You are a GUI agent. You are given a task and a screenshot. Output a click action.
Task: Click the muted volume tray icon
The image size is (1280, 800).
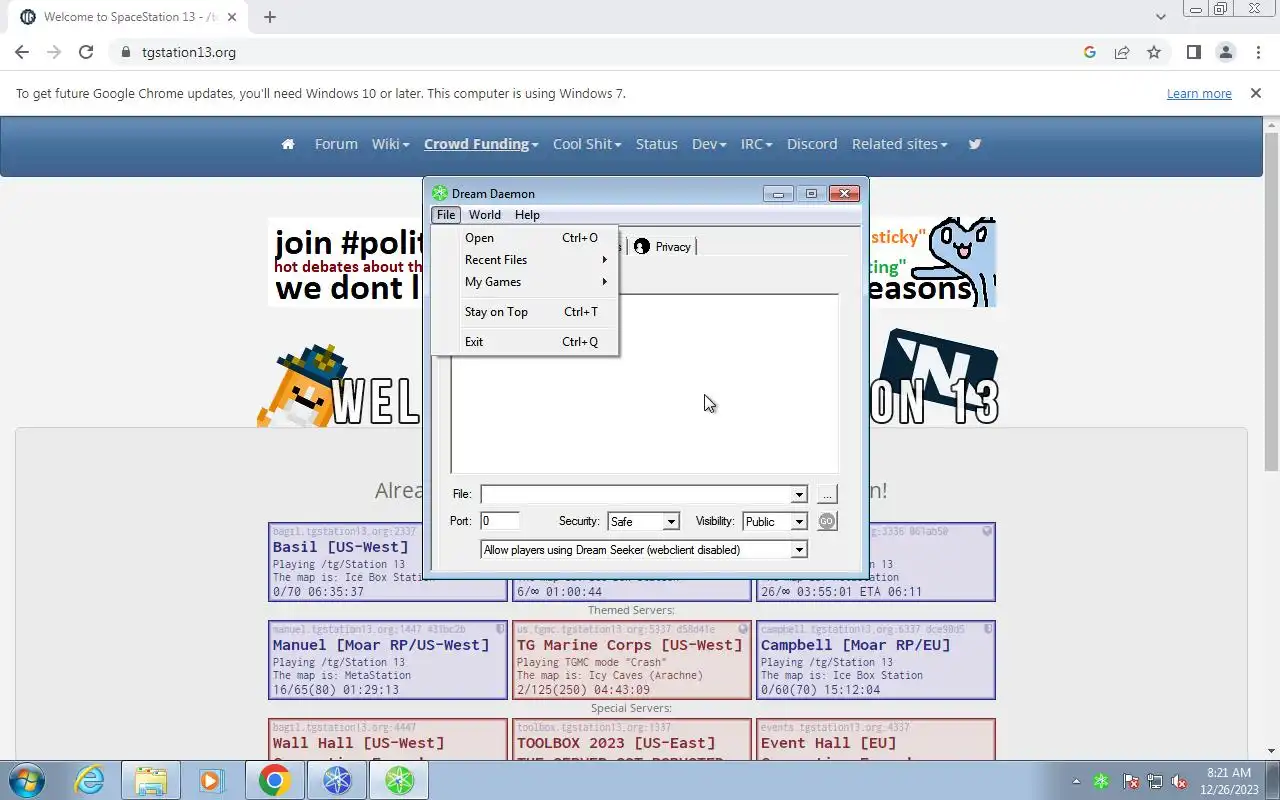pyautogui.click(x=1180, y=781)
